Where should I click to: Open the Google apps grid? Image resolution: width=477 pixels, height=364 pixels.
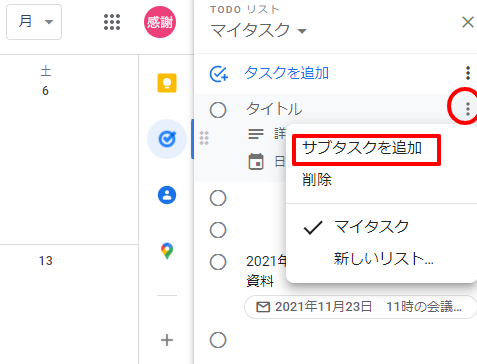(x=112, y=22)
